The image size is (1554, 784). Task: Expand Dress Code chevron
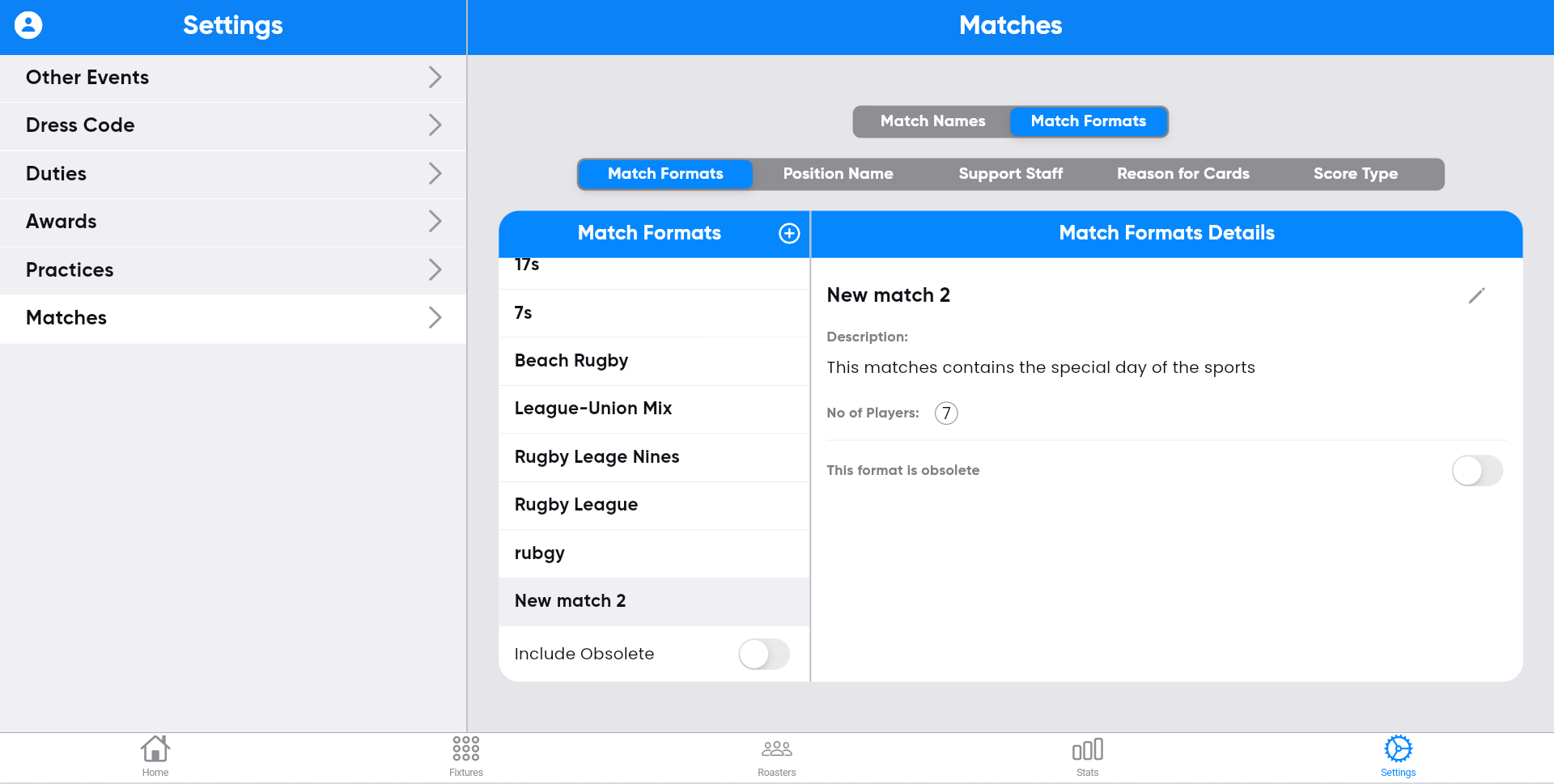(435, 125)
